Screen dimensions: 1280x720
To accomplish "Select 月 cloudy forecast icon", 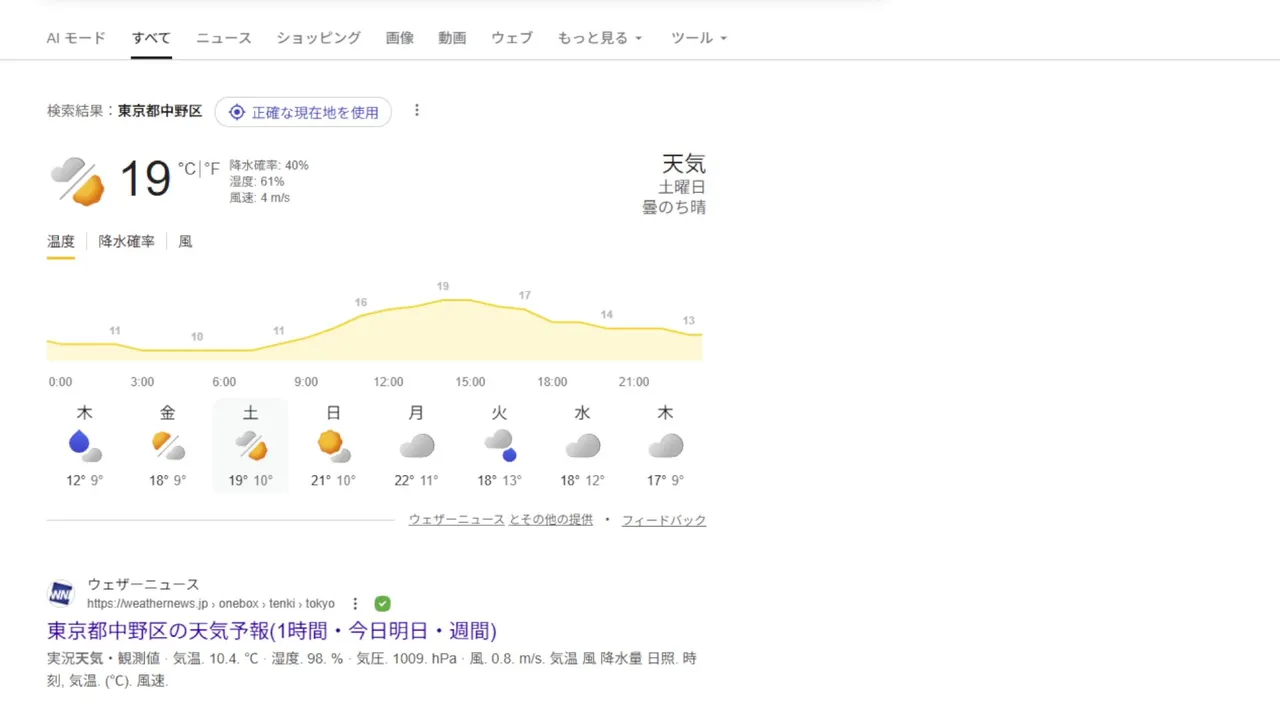I will [x=416, y=445].
